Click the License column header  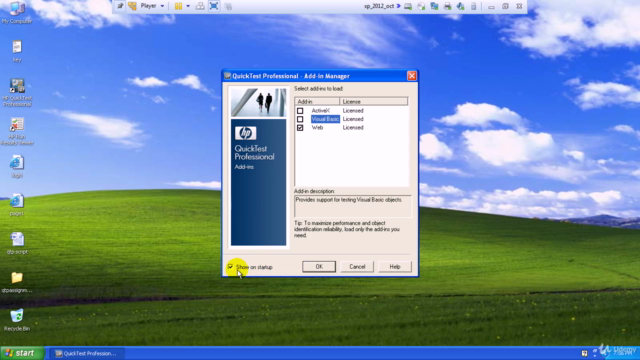(373, 101)
